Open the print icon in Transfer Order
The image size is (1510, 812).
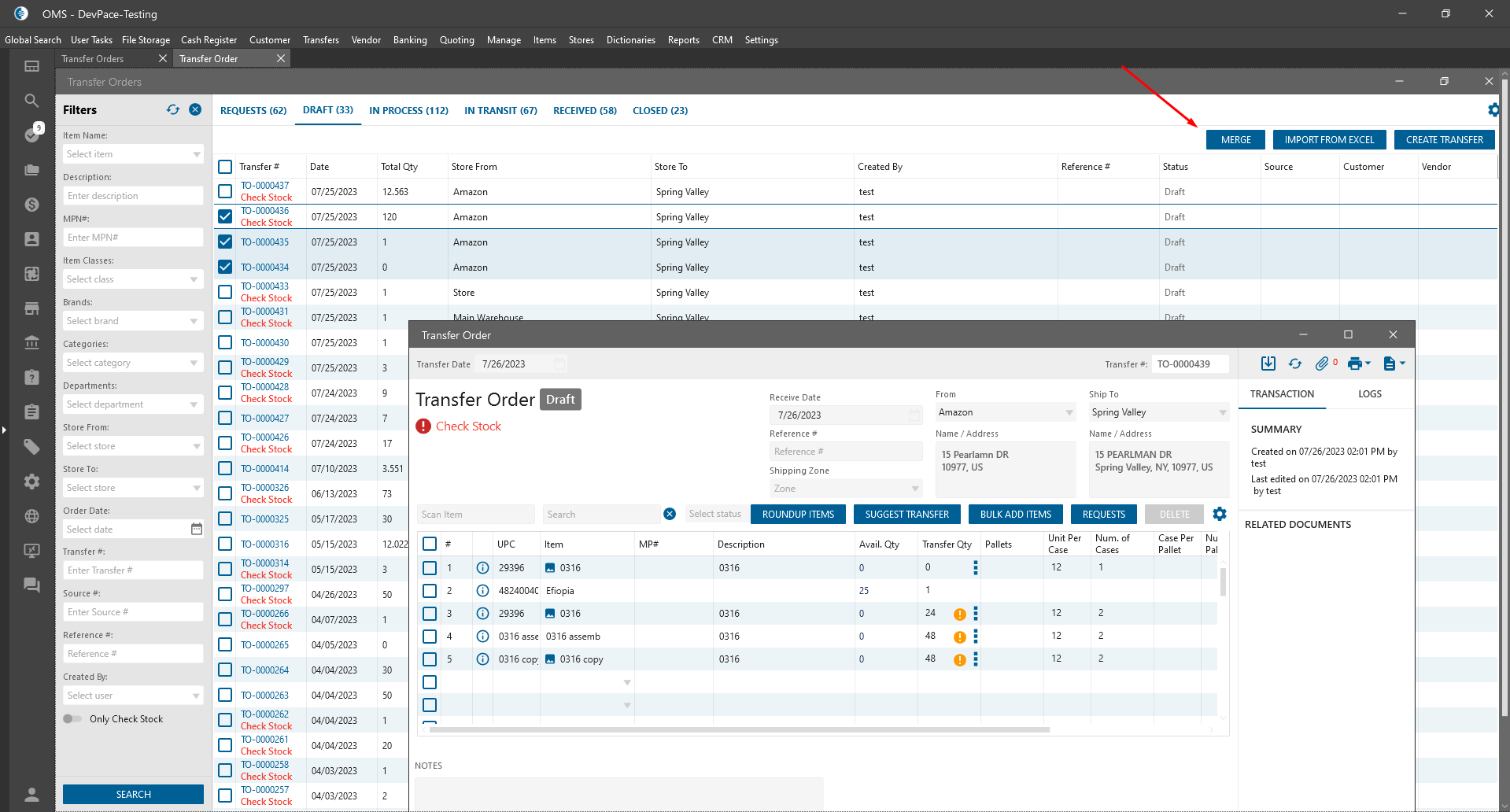coord(1355,364)
